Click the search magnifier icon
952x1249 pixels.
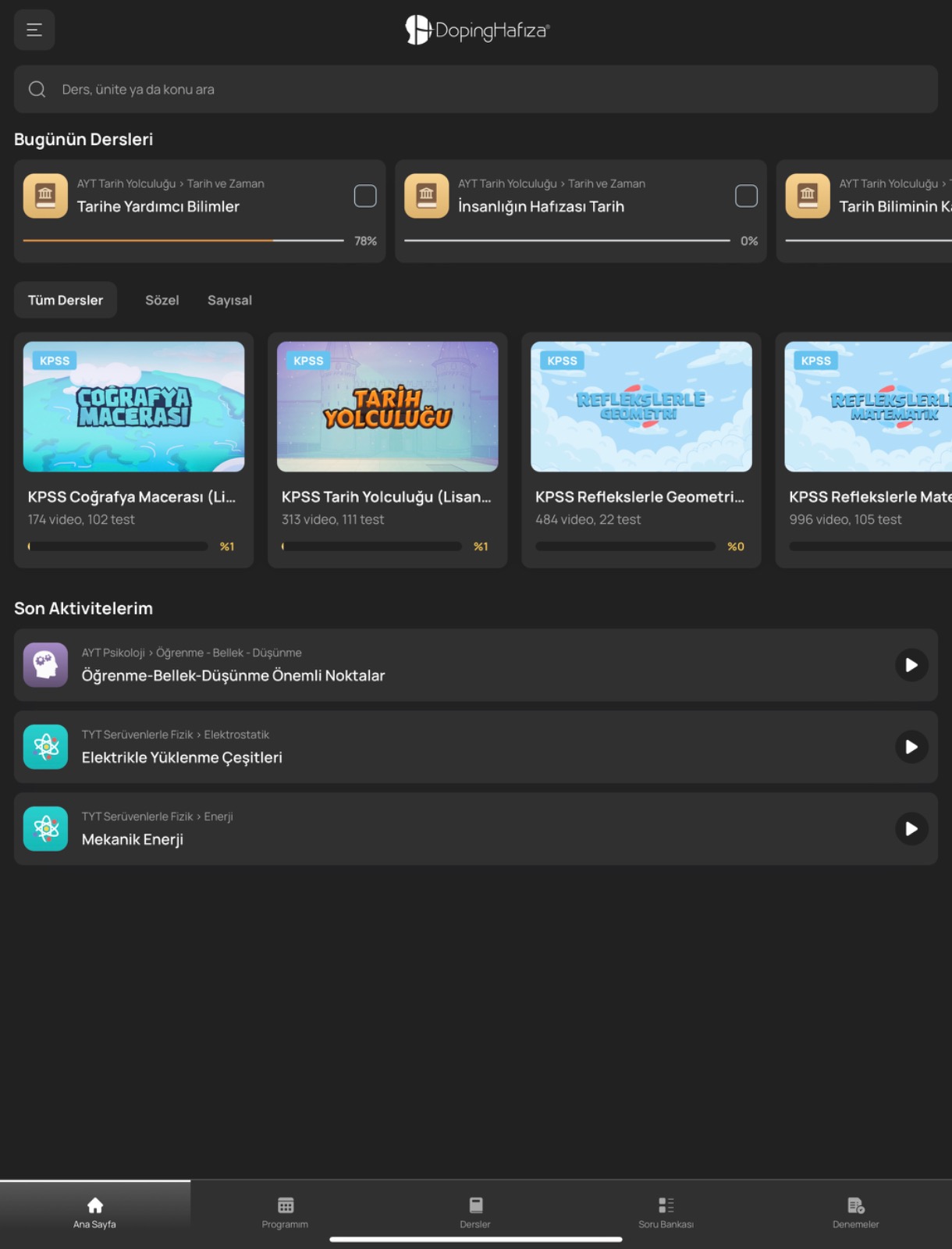tap(37, 89)
